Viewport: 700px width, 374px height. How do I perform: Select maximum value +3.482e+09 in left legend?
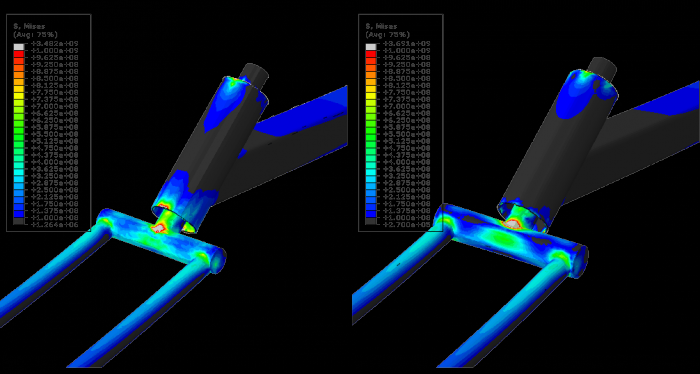pyautogui.click(x=54, y=44)
